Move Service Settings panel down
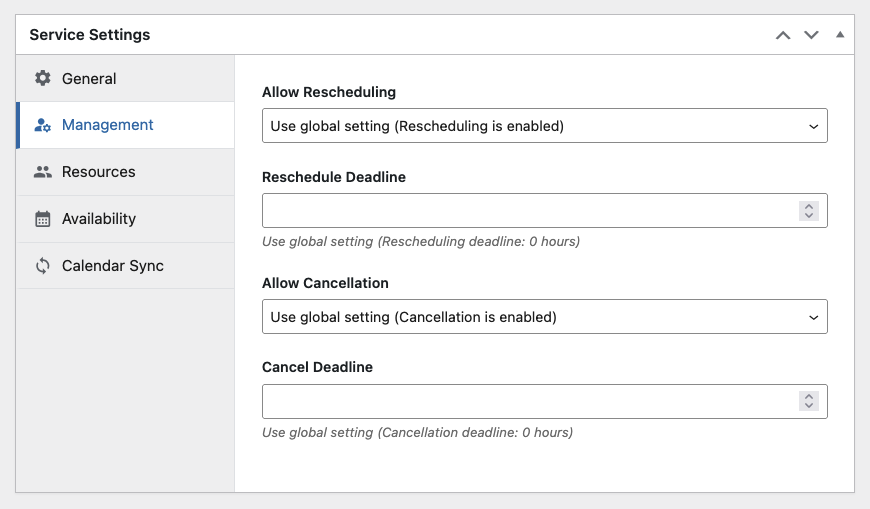The width and height of the screenshot is (870, 509). (811, 35)
